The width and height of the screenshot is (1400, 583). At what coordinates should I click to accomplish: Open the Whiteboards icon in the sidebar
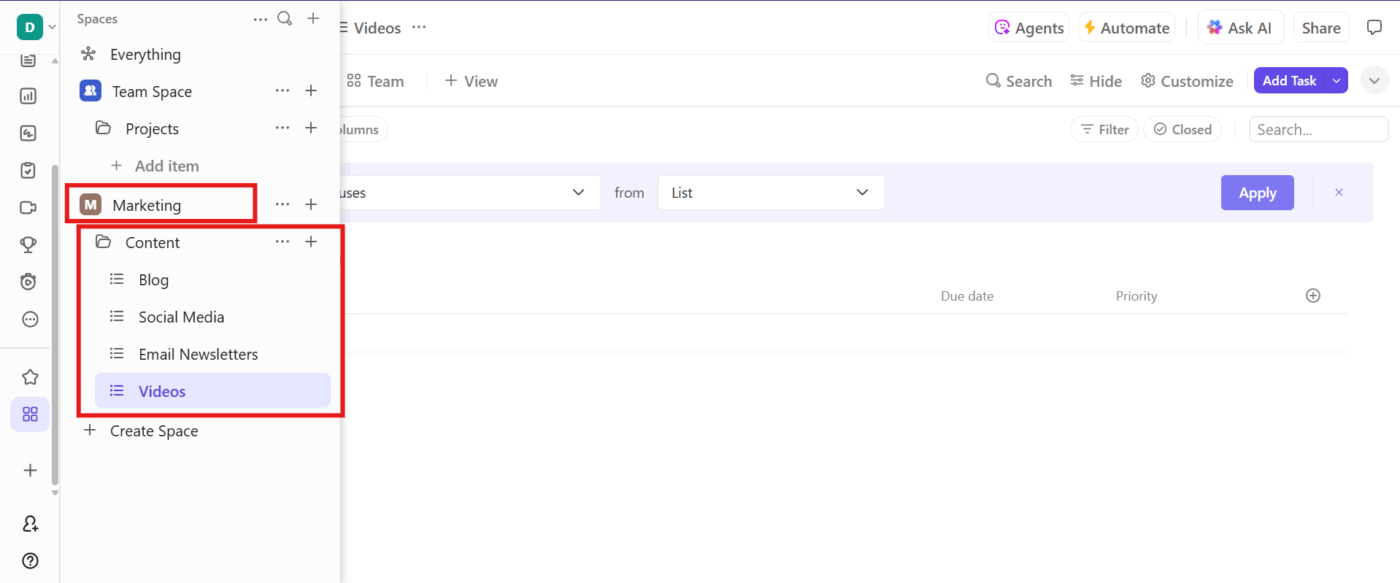click(x=29, y=132)
